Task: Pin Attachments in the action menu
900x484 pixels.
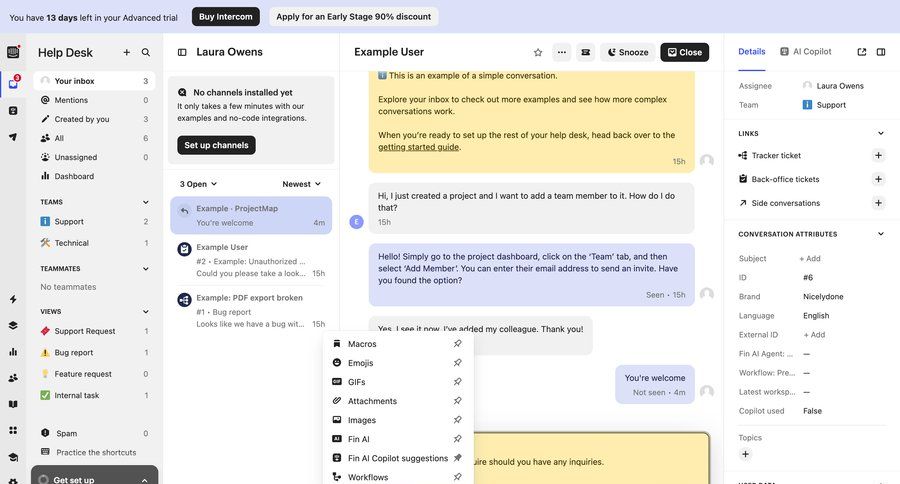Action: (x=457, y=400)
